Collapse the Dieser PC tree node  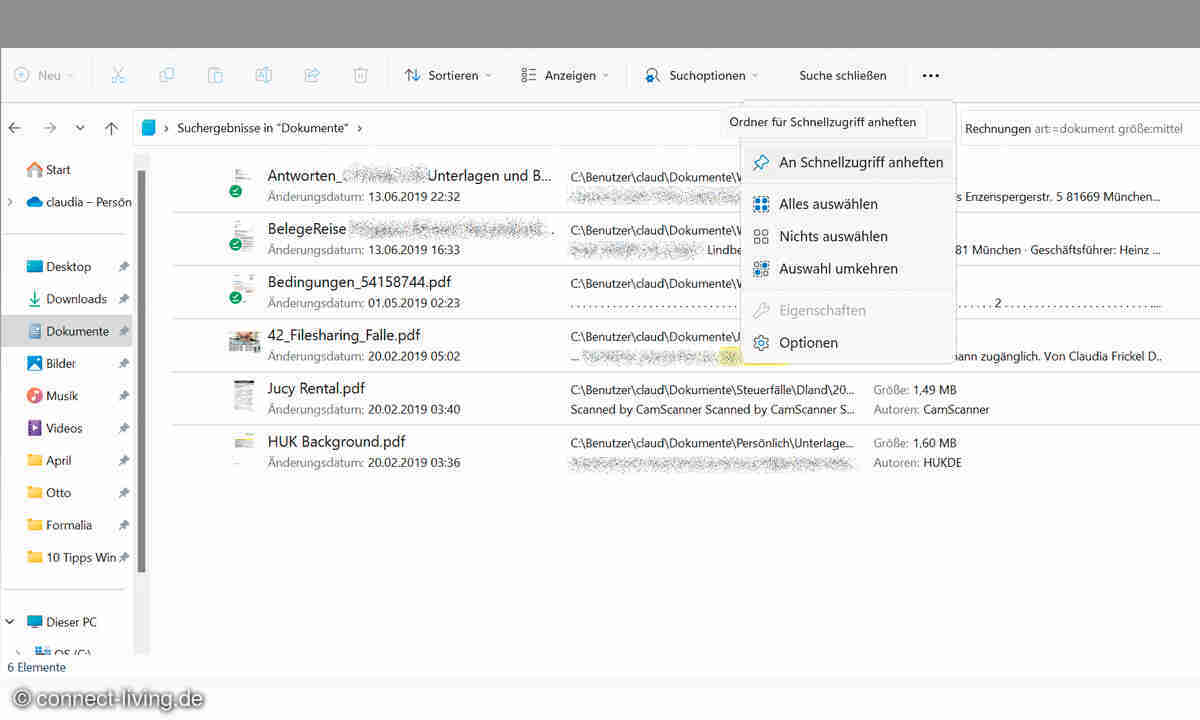[11, 622]
